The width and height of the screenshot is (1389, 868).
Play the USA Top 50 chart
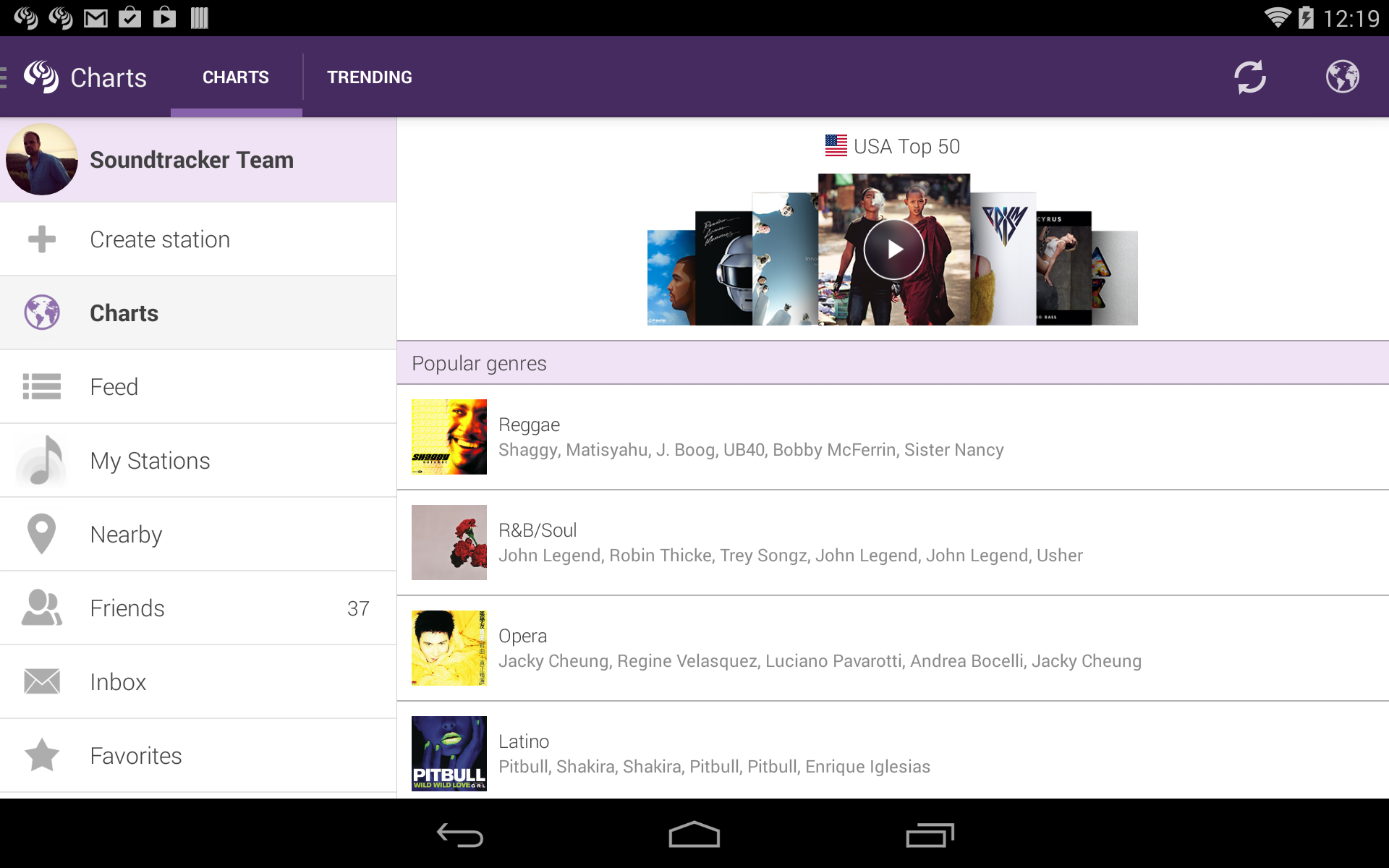tap(893, 250)
